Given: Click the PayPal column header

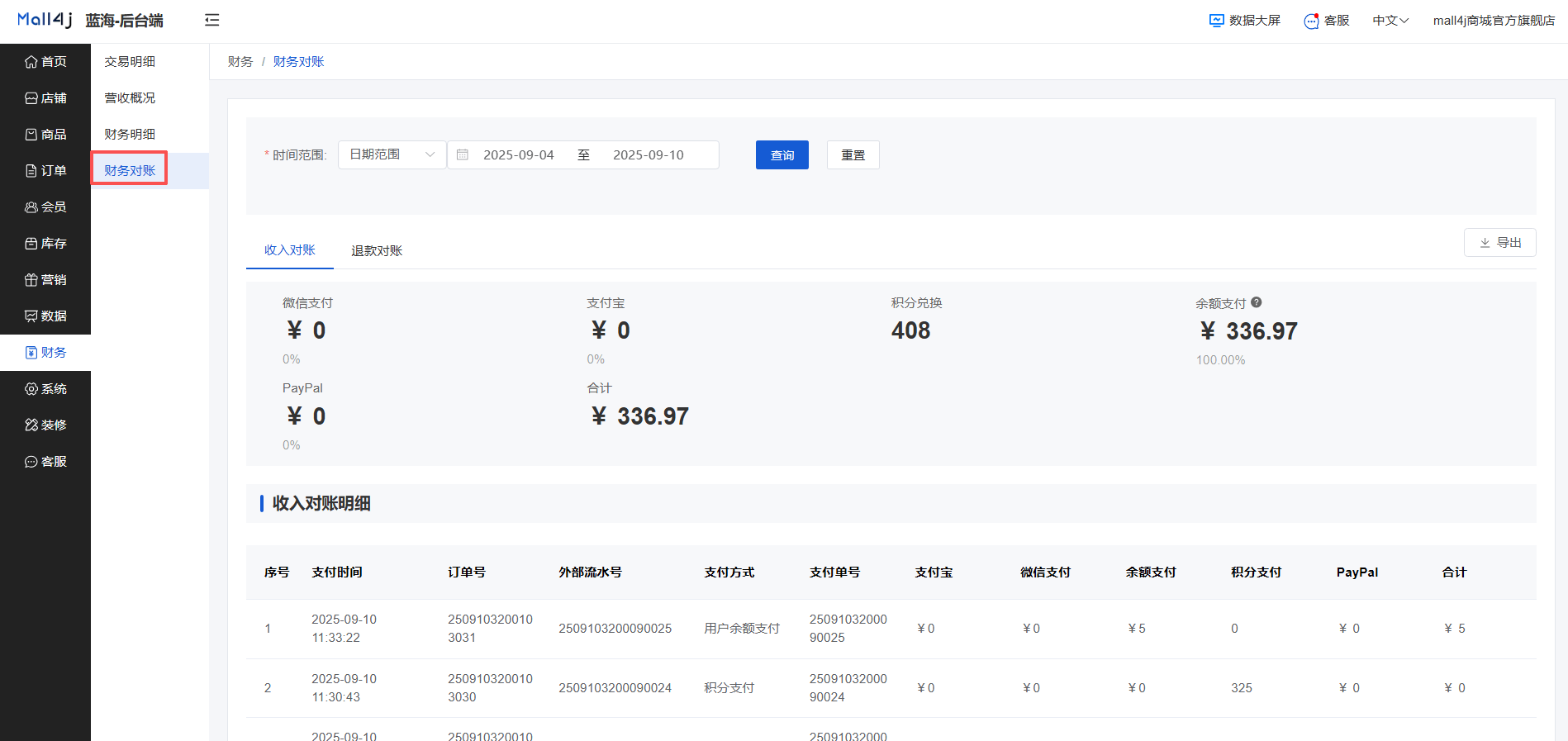Looking at the screenshot, I should [1357, 572].
